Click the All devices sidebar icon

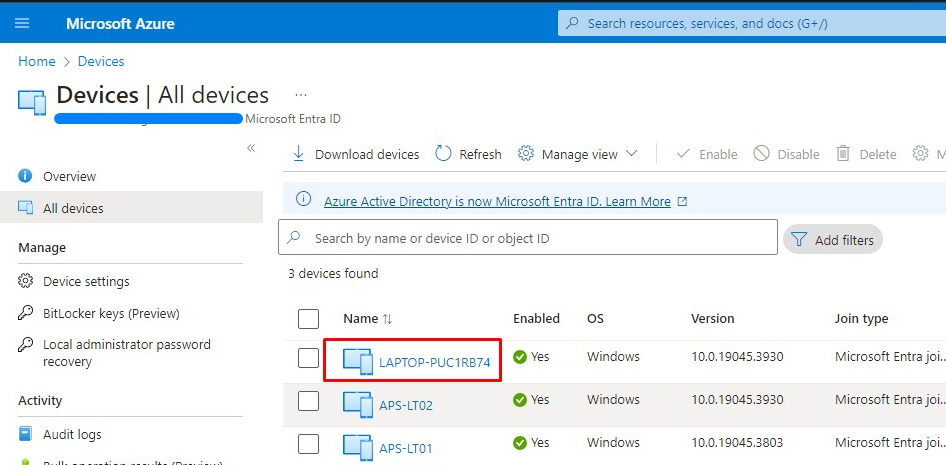[x=25, y=208]
